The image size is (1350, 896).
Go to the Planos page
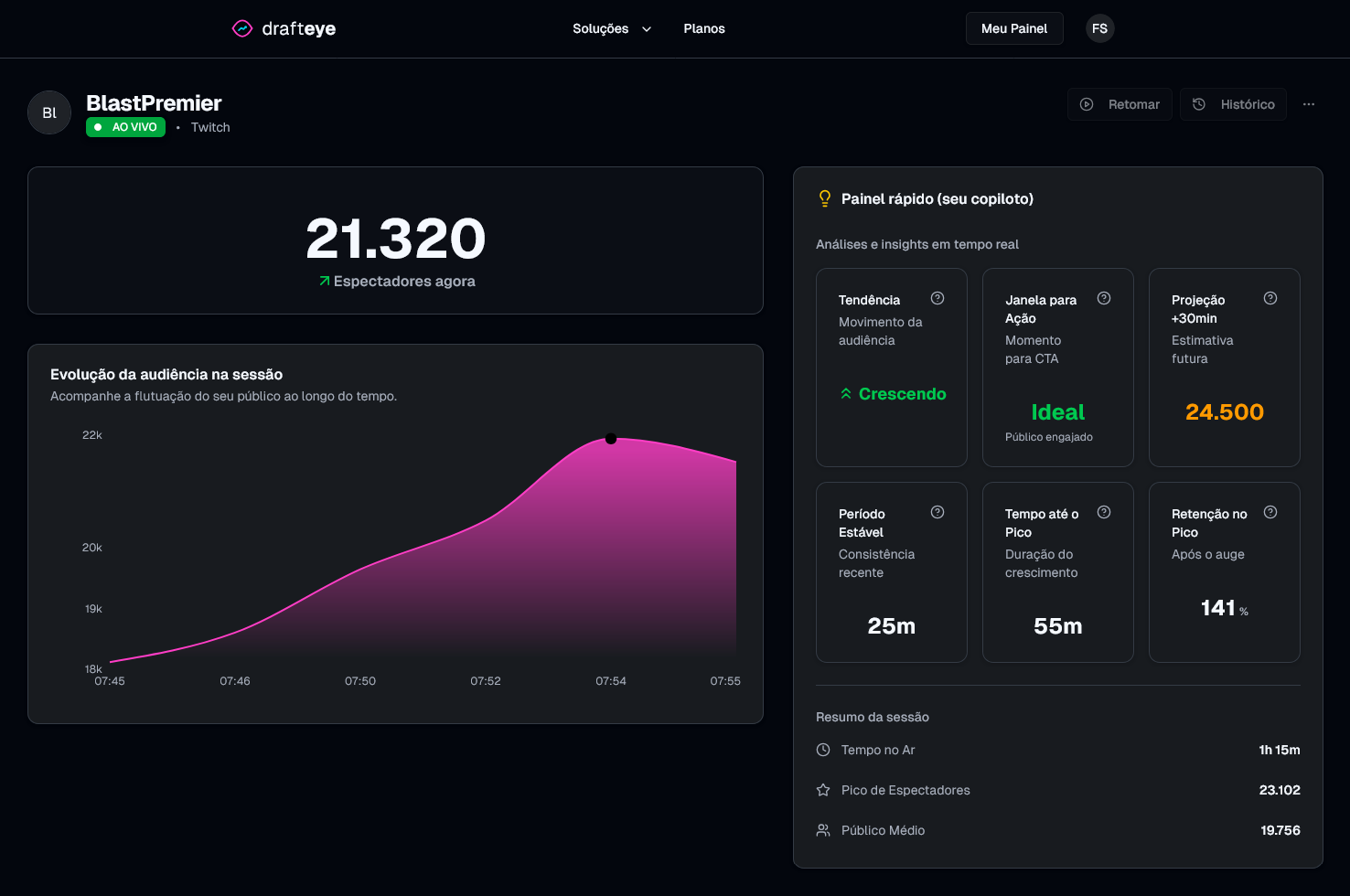[704, 28]
